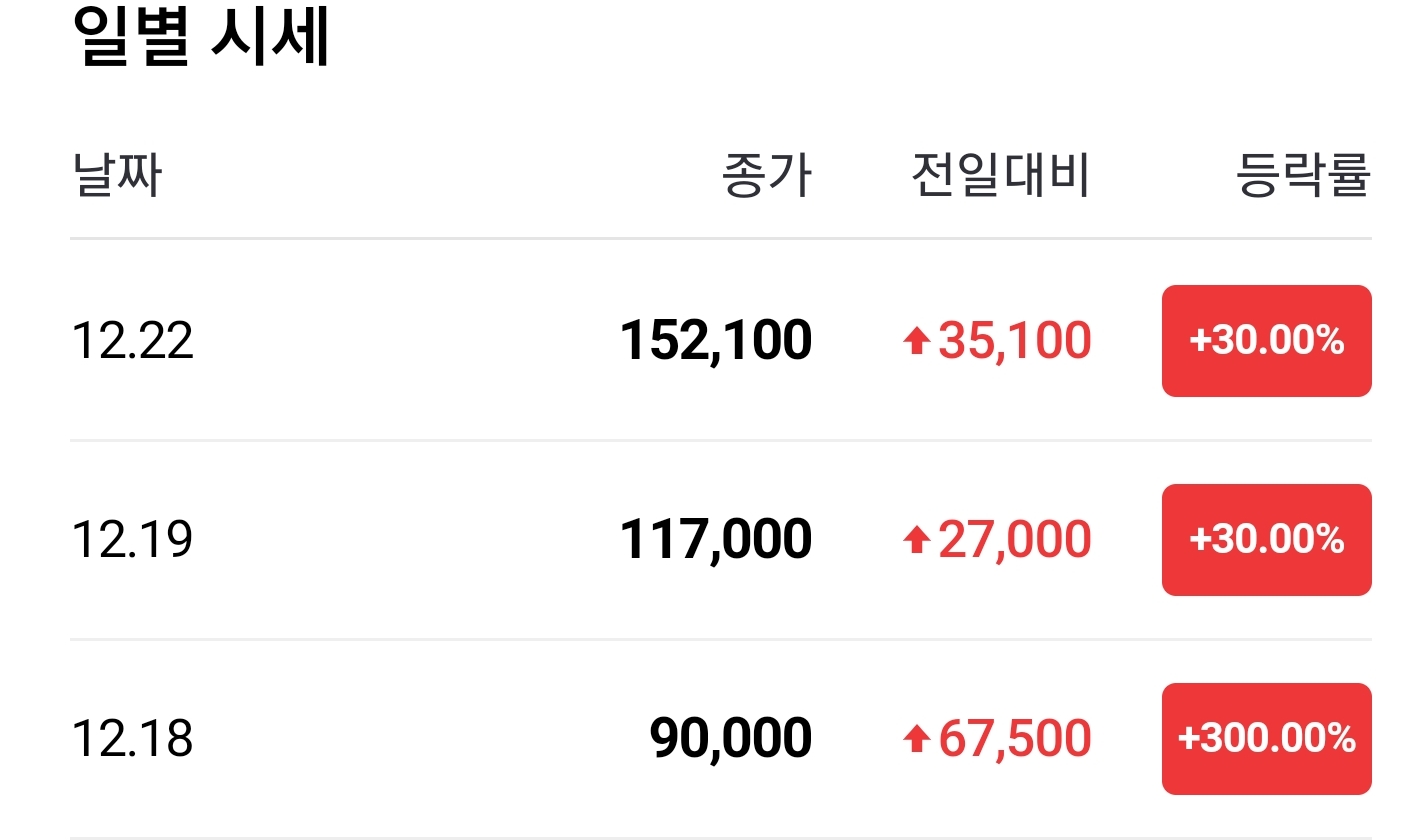Select the 등락률 column header
Screen dimensions: 1420x840
[1304, 176]
